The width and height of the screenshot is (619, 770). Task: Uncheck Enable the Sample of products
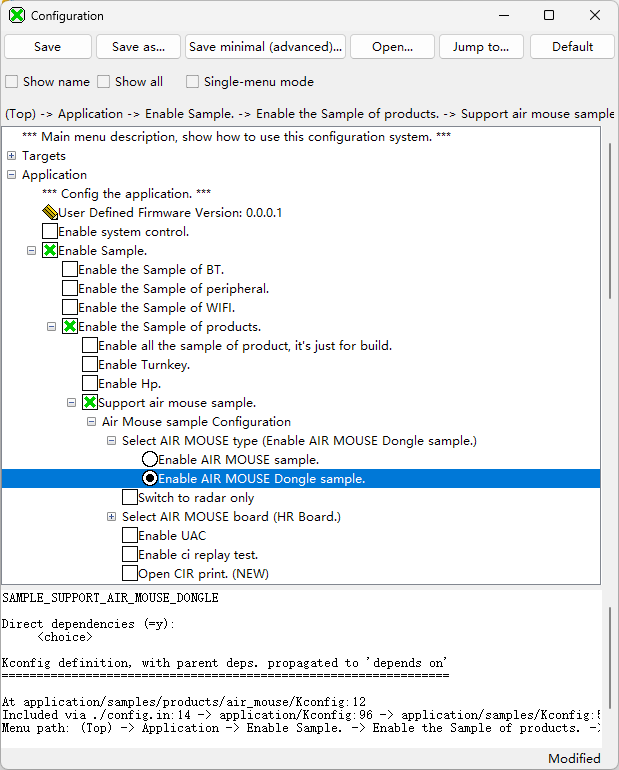70,327
